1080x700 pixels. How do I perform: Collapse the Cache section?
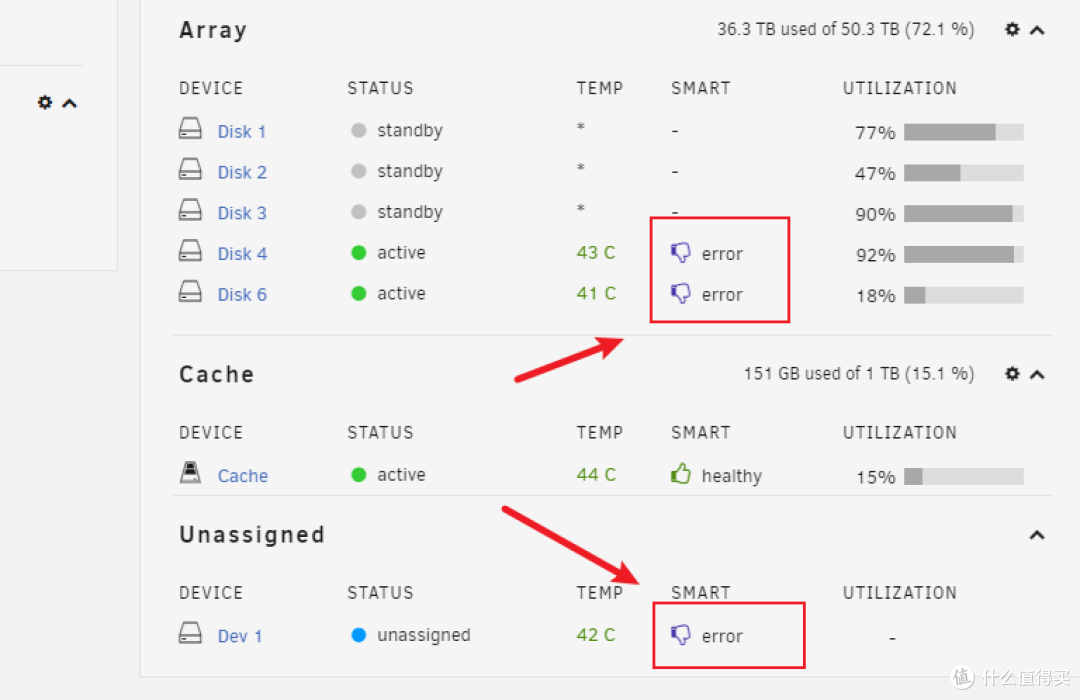[1037, 374]
